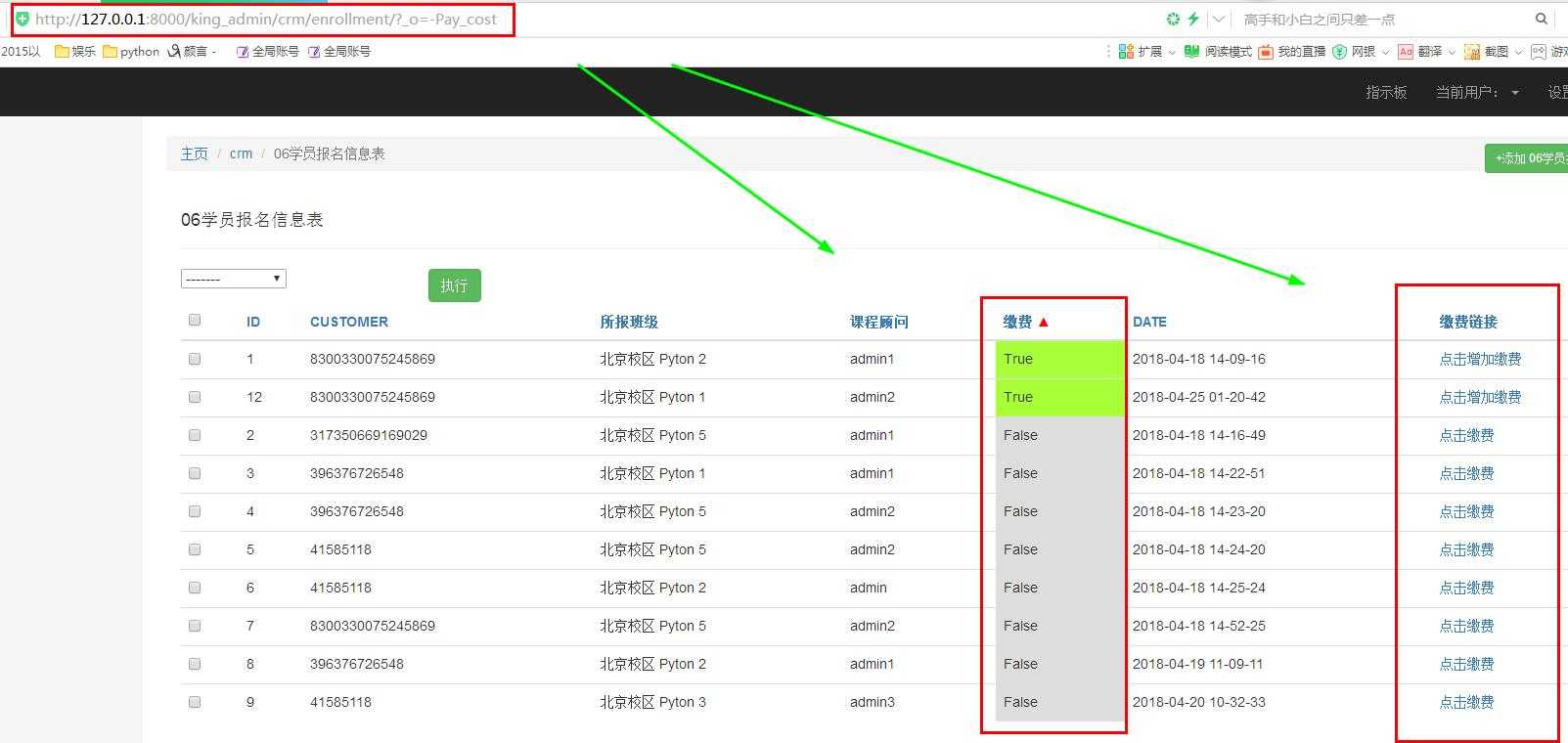Image resolution: width=1568 pixels, height=743 pixels.
Task: Check the row with ID 8
Action: click(195, 664)
